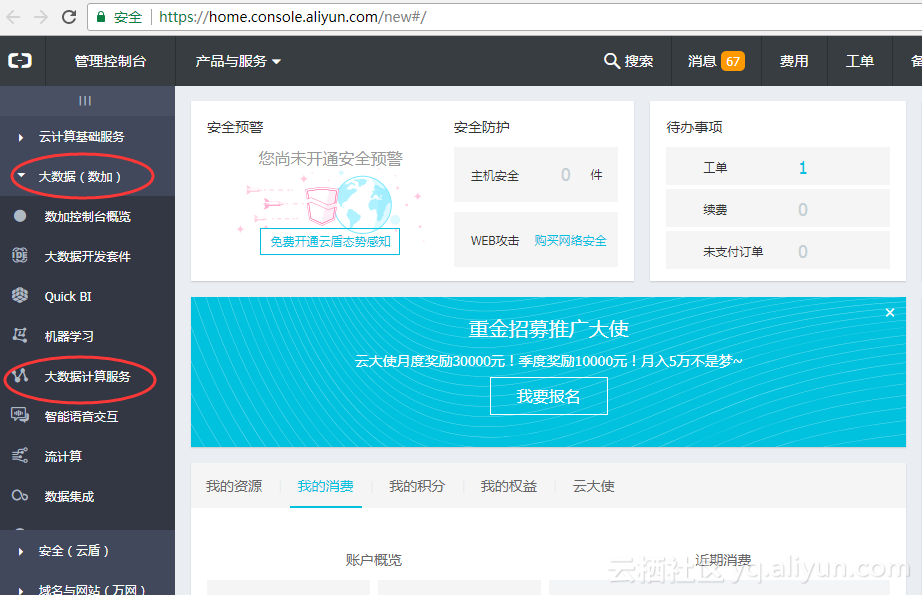Screen dimensions: 922x595
Task: Click 我要报名 button
Action: tap(549, 396)
